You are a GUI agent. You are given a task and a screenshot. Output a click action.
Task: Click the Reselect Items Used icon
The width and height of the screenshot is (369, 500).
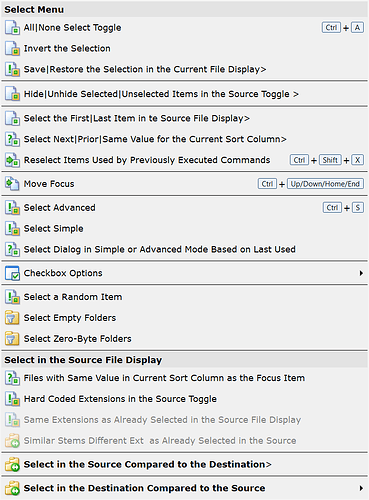12,160
